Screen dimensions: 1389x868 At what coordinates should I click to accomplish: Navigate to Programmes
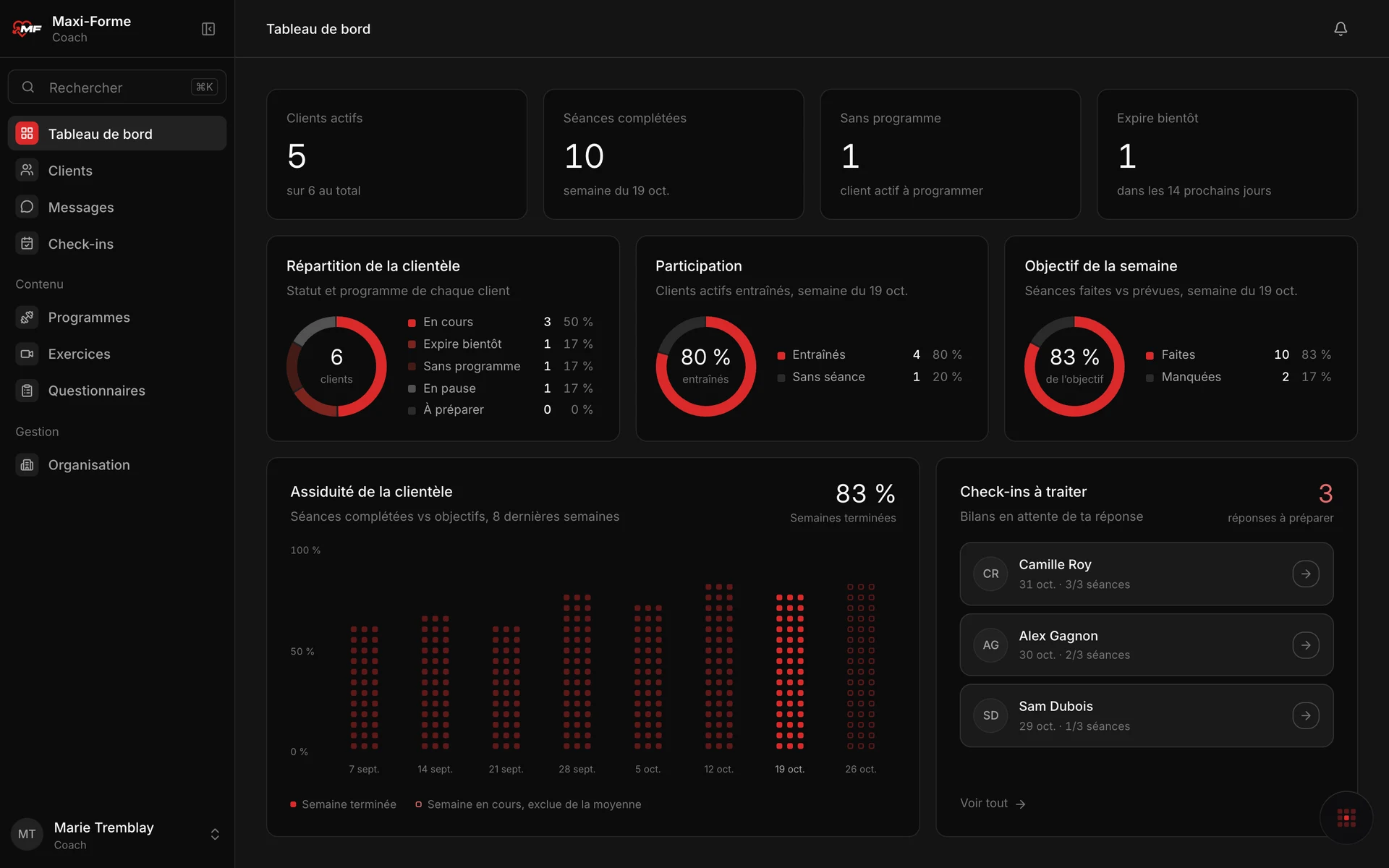[117, 317]
